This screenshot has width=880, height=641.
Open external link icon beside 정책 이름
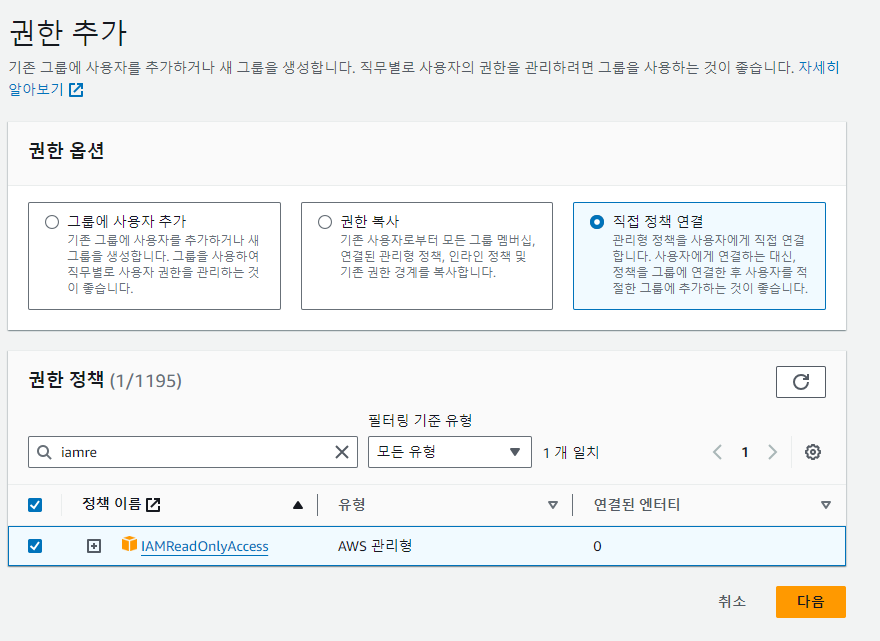(153, 504)
